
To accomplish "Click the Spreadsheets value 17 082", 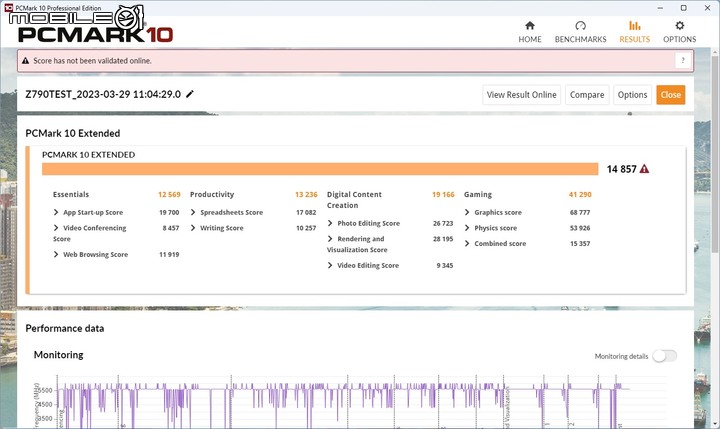I will [306, 212].
